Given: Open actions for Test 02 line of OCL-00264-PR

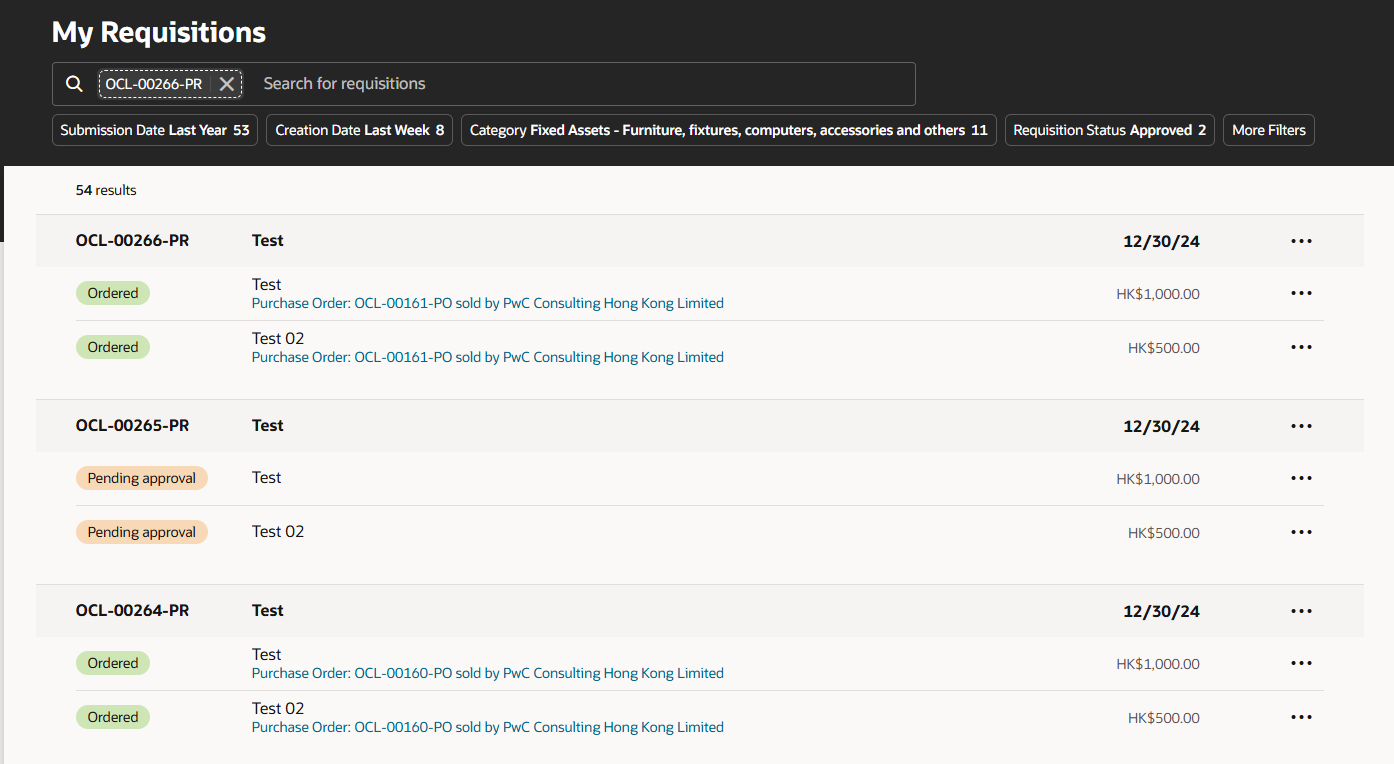Looking at the screenshot, I should click(1301, 716).
